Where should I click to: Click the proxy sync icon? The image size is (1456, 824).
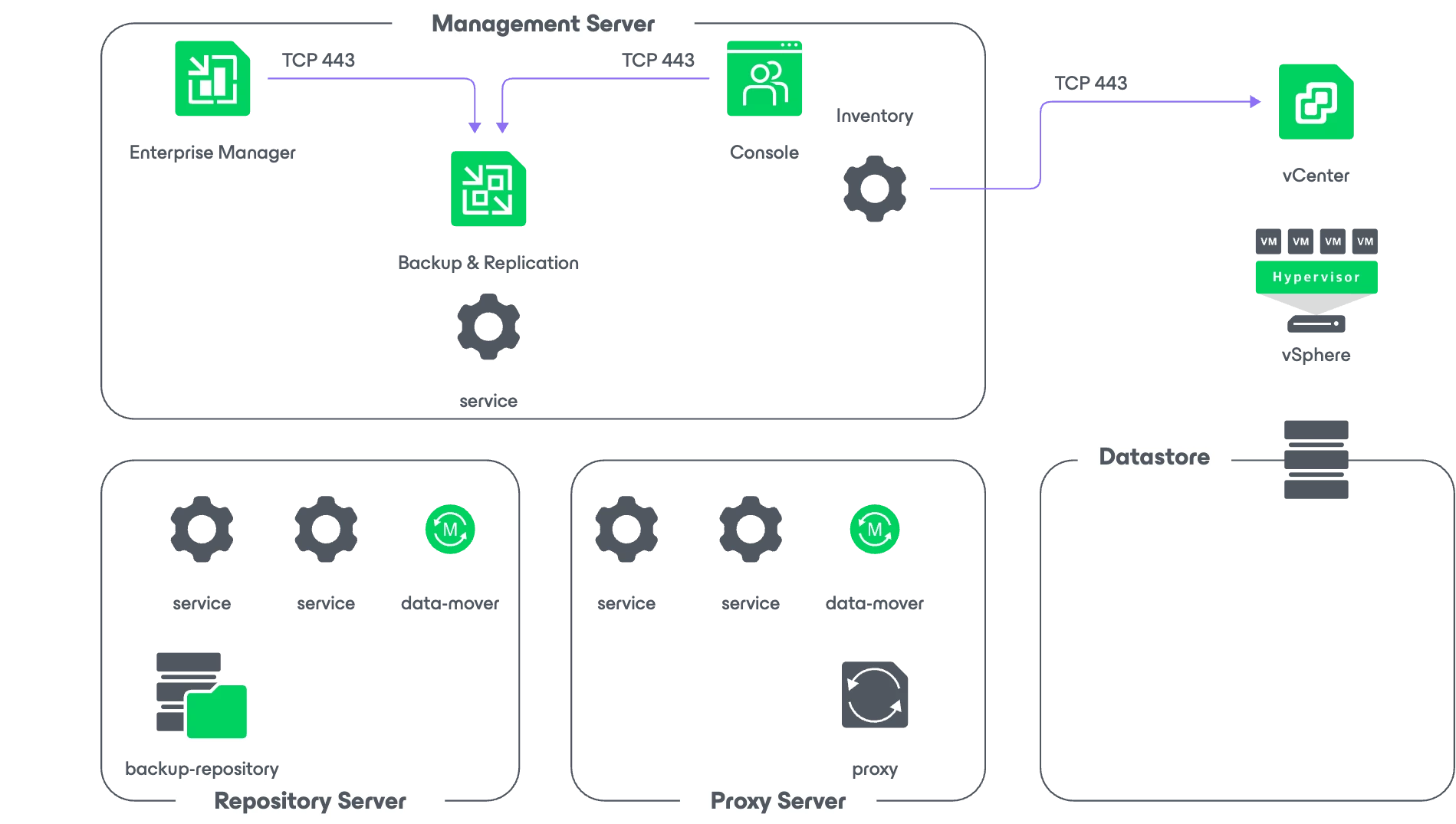[875, 694]
